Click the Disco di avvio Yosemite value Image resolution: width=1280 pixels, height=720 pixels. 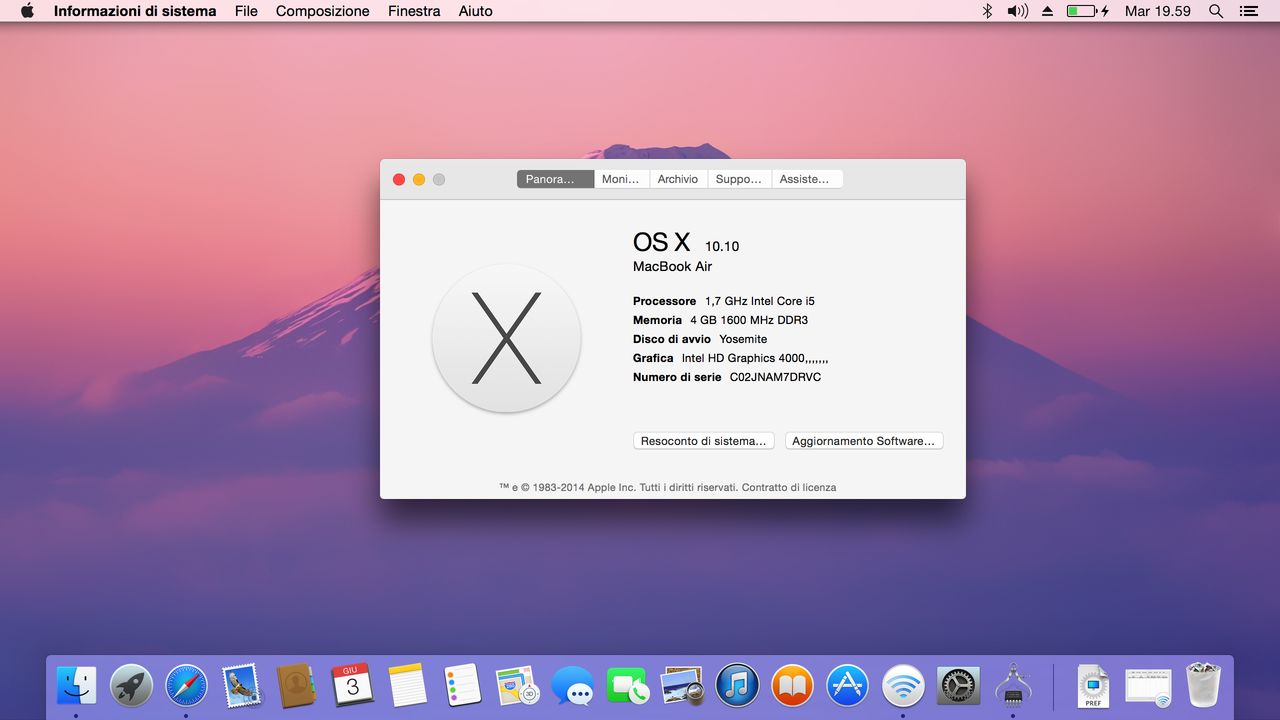(743, 339)
